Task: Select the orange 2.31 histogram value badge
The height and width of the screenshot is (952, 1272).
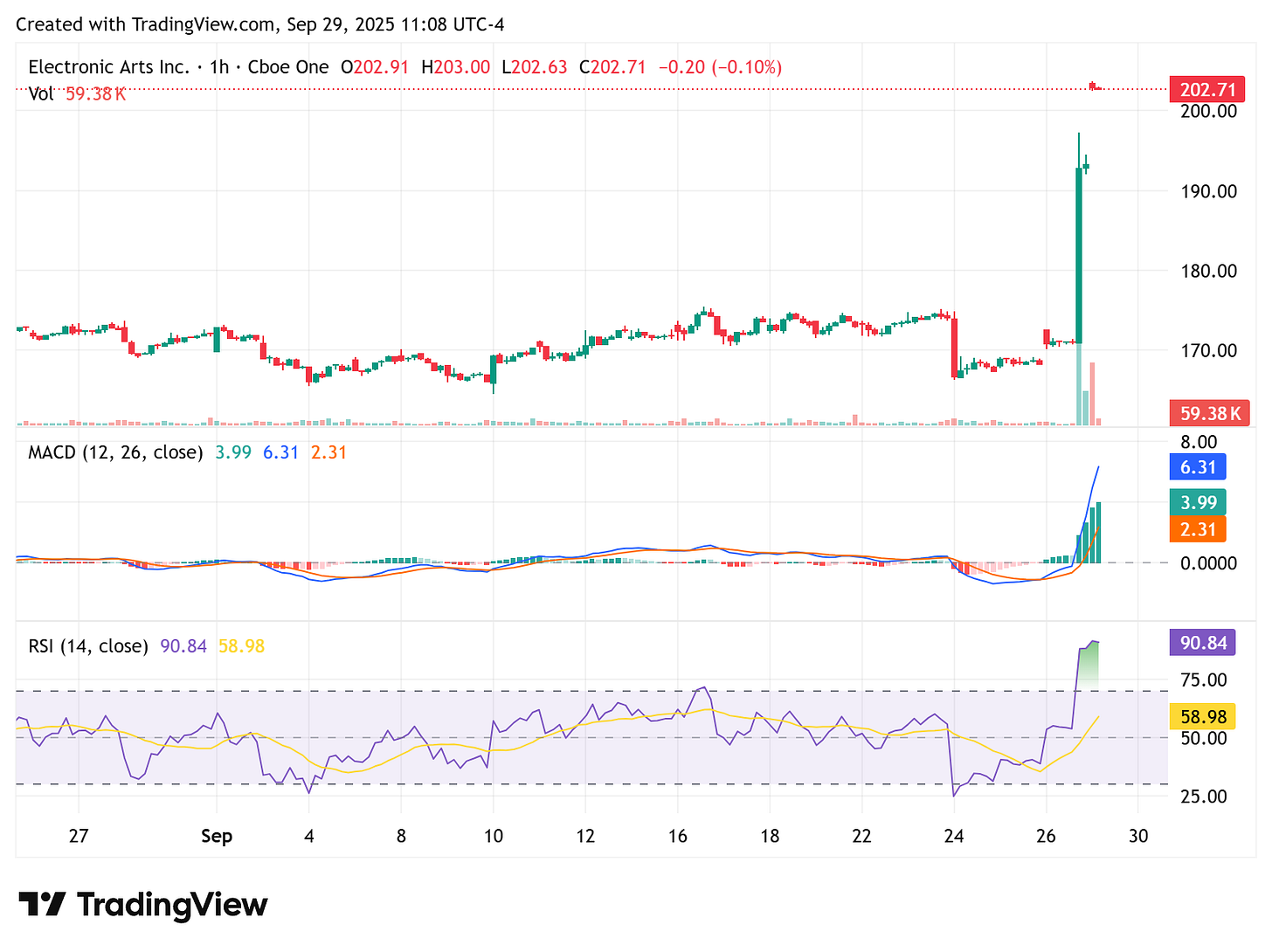Action: (1198, 529)
